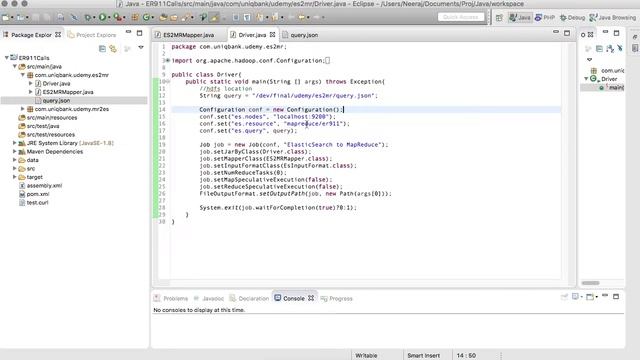Click the Open Type toolbar icon

pyautogui.click(x=163, y=18)
